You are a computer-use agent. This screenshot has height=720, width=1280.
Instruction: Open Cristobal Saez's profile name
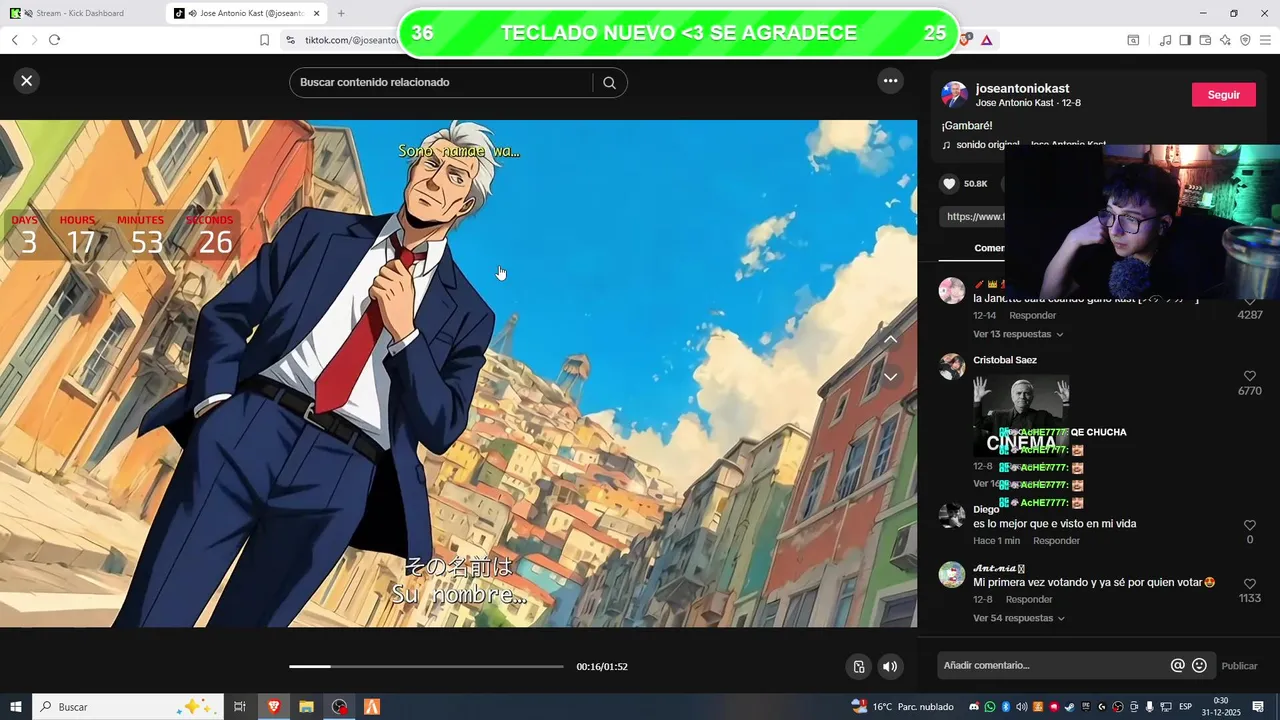pyautogui.click(x=1005, y=360)
